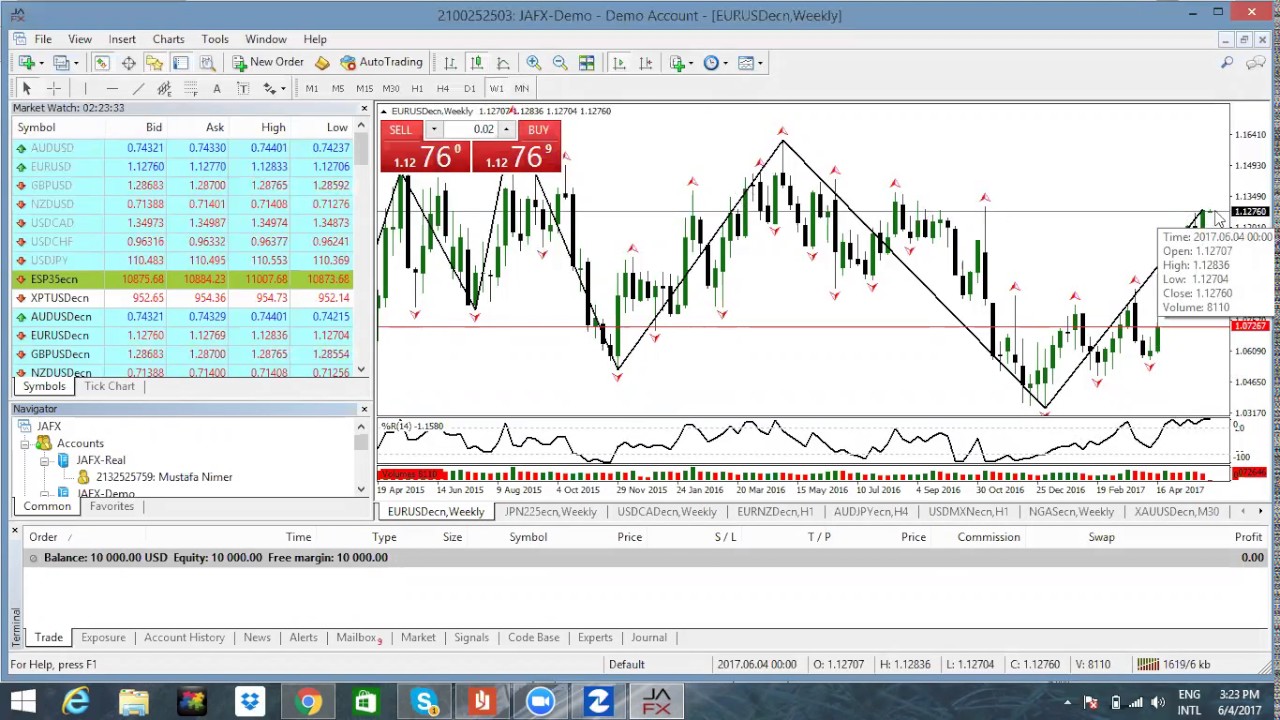Open the search magnifier icon
The image size is (1280, 720).
pos(1227,63)
